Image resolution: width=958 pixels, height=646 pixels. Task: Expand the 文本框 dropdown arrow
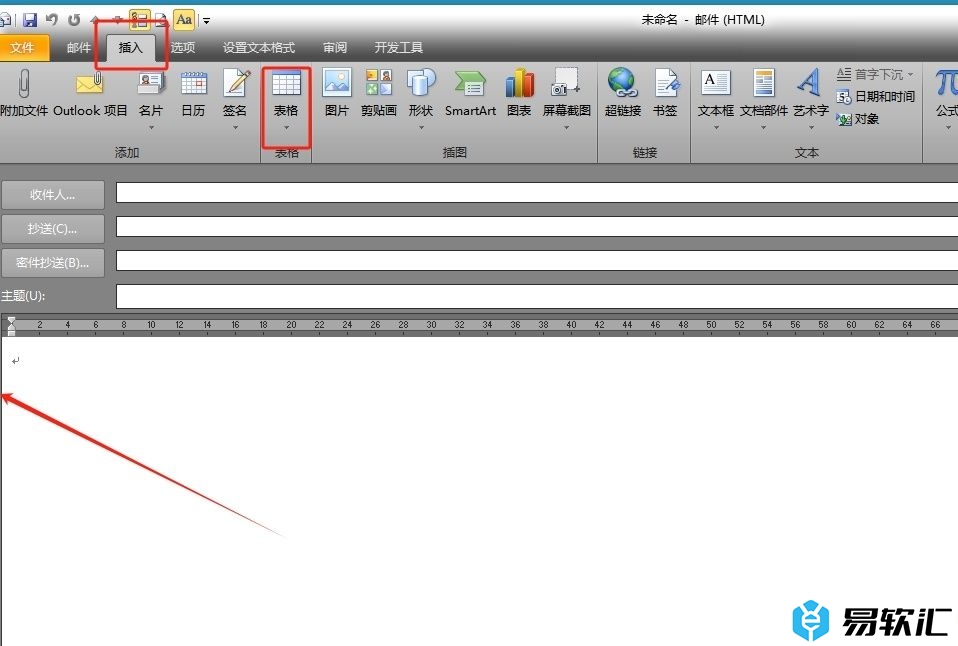[716, 128]
